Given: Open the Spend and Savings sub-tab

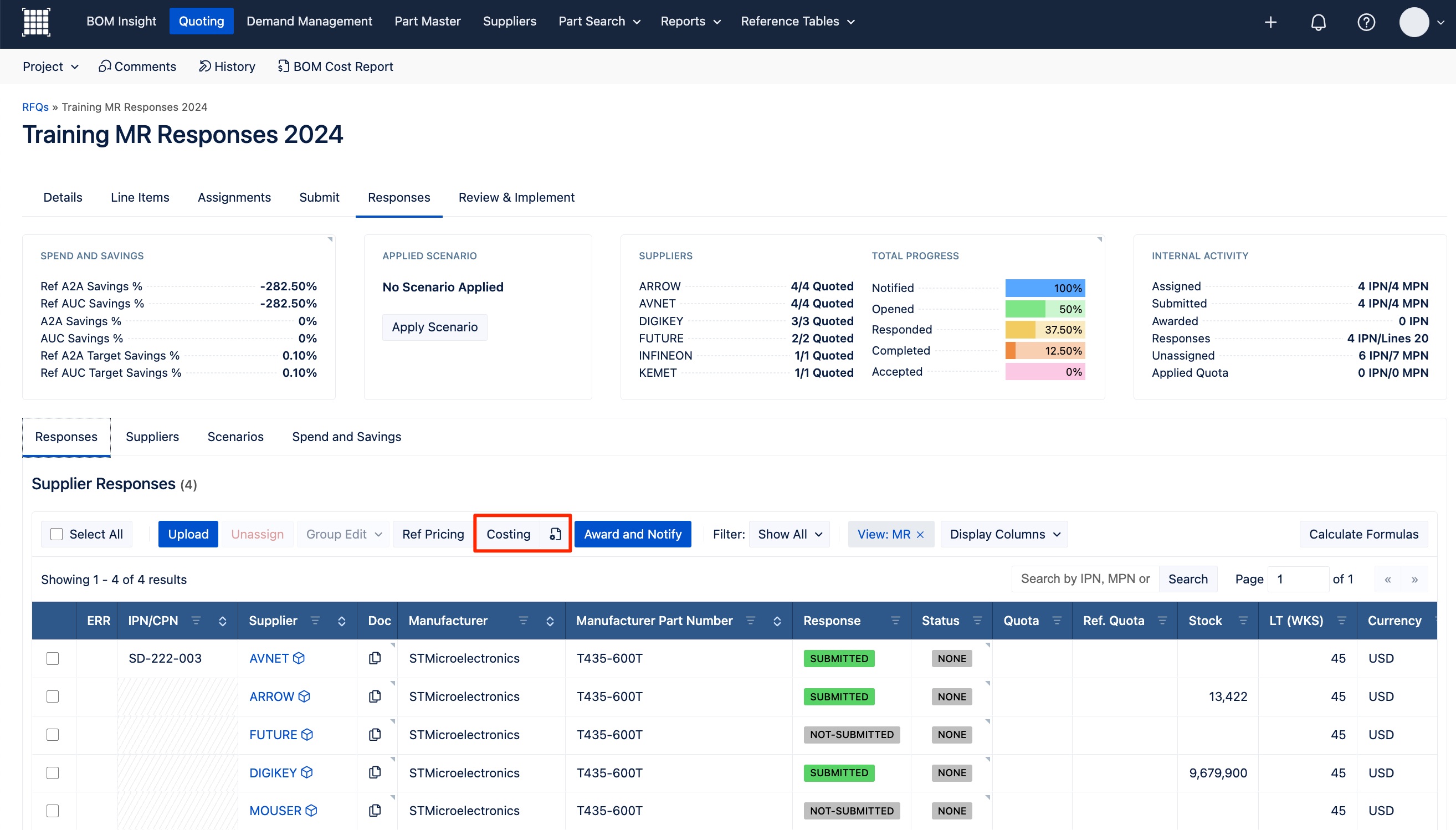Looking at the screenshot, I should 346,437.
